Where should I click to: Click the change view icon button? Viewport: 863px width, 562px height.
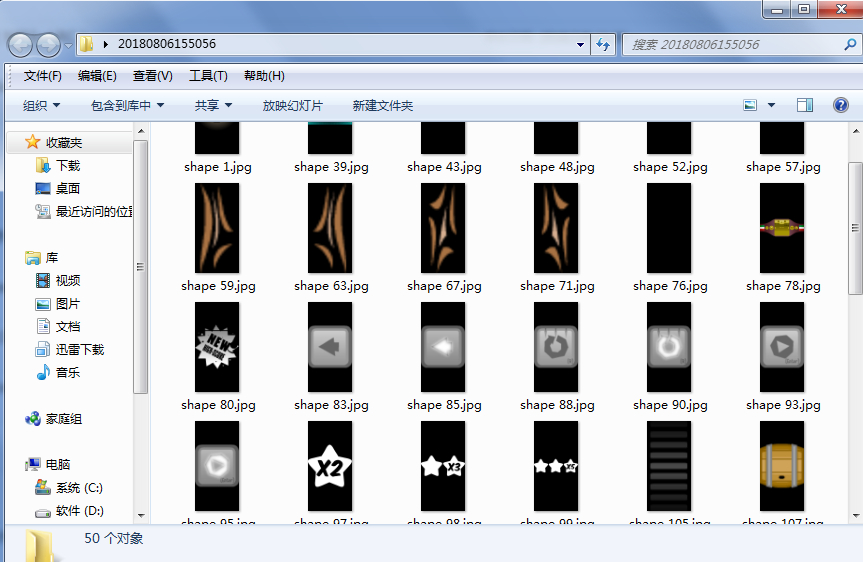tap(750, 105)
